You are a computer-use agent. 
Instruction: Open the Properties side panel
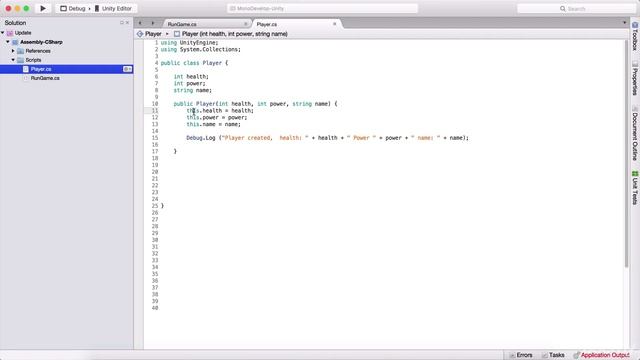pos(635,78)
